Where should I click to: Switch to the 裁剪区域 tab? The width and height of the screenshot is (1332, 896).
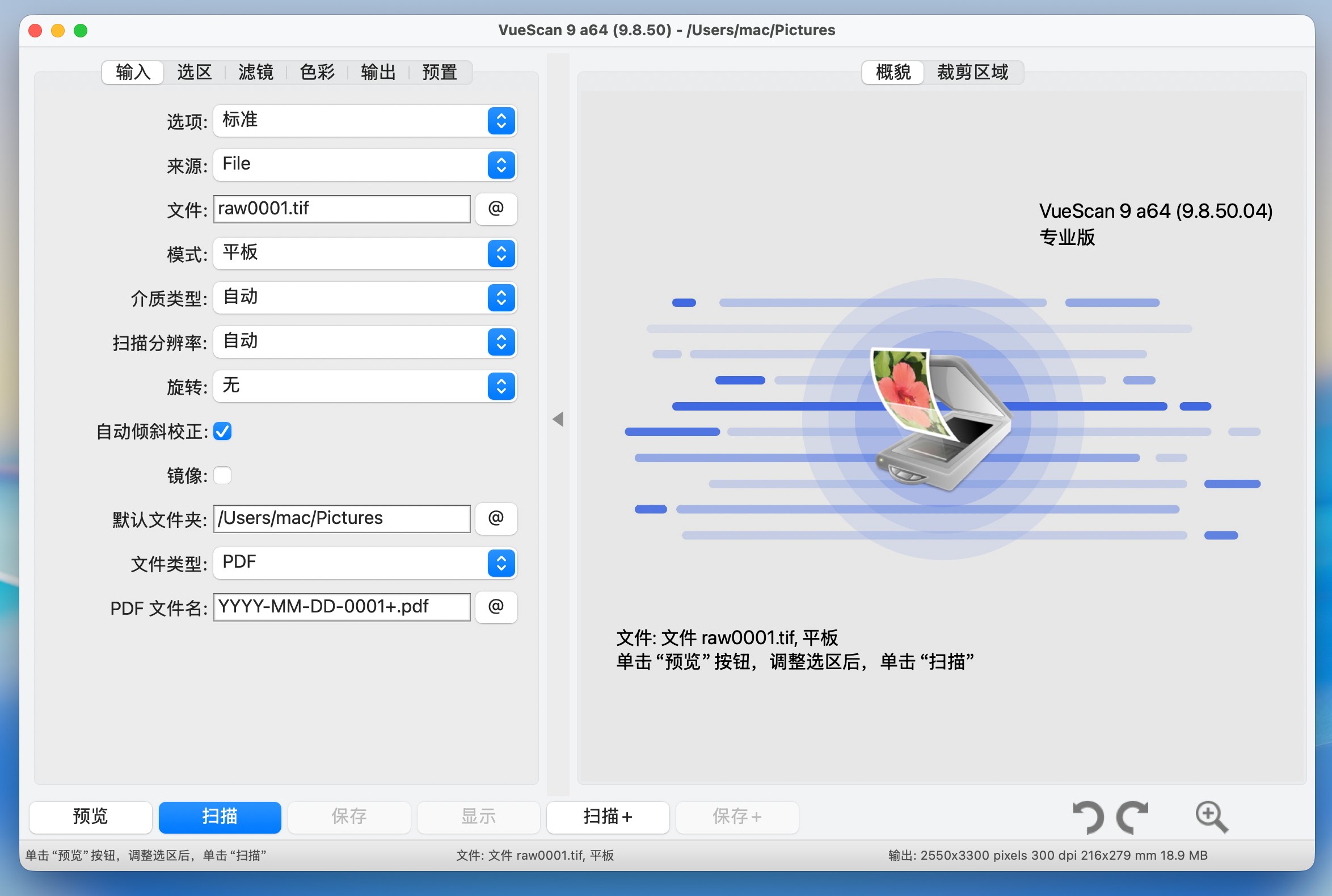[x=972, y=73]
